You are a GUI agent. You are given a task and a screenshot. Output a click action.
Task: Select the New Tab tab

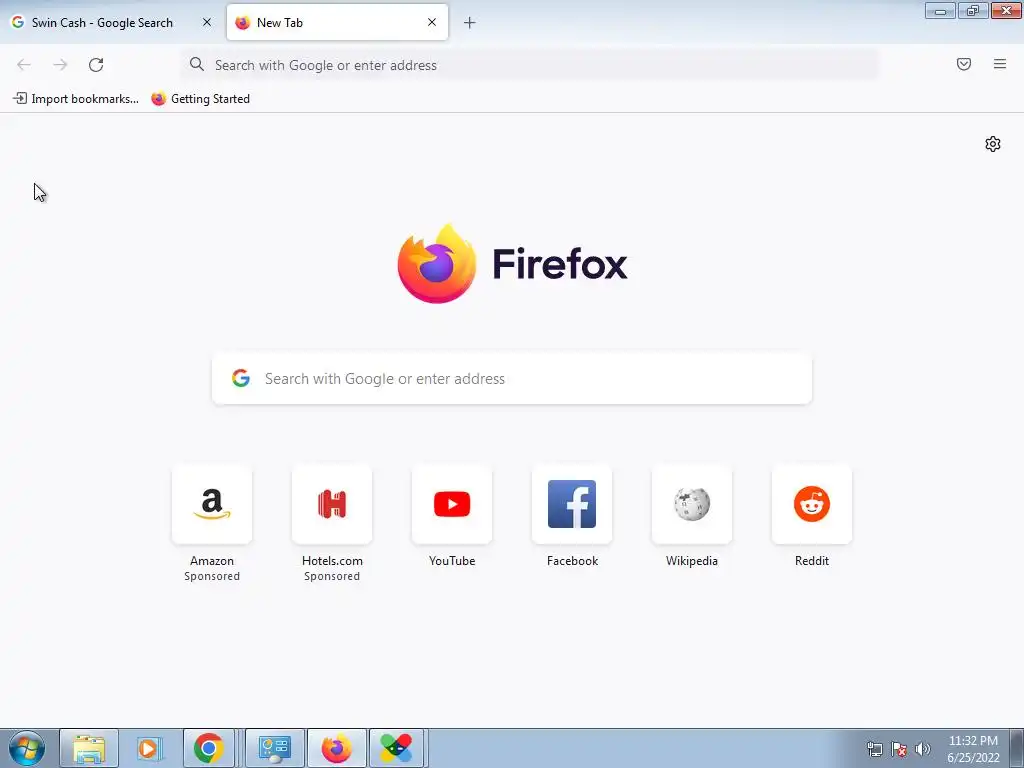click(x=337, y=22)
